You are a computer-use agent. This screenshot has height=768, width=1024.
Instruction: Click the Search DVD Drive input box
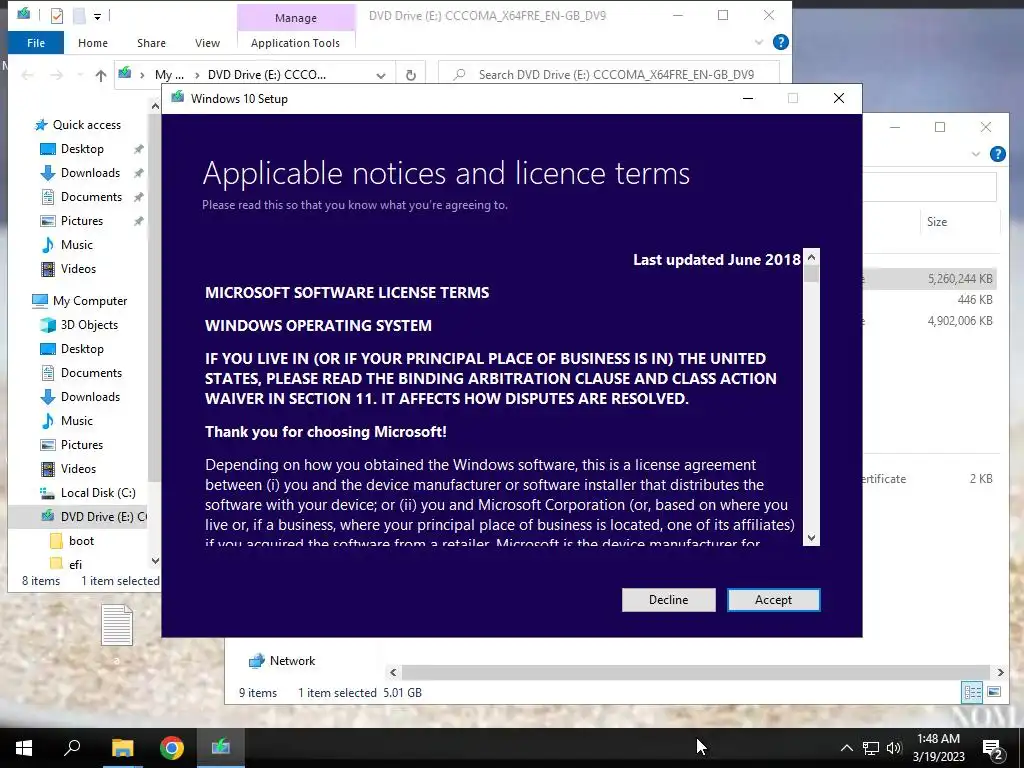tap(609, 74)
